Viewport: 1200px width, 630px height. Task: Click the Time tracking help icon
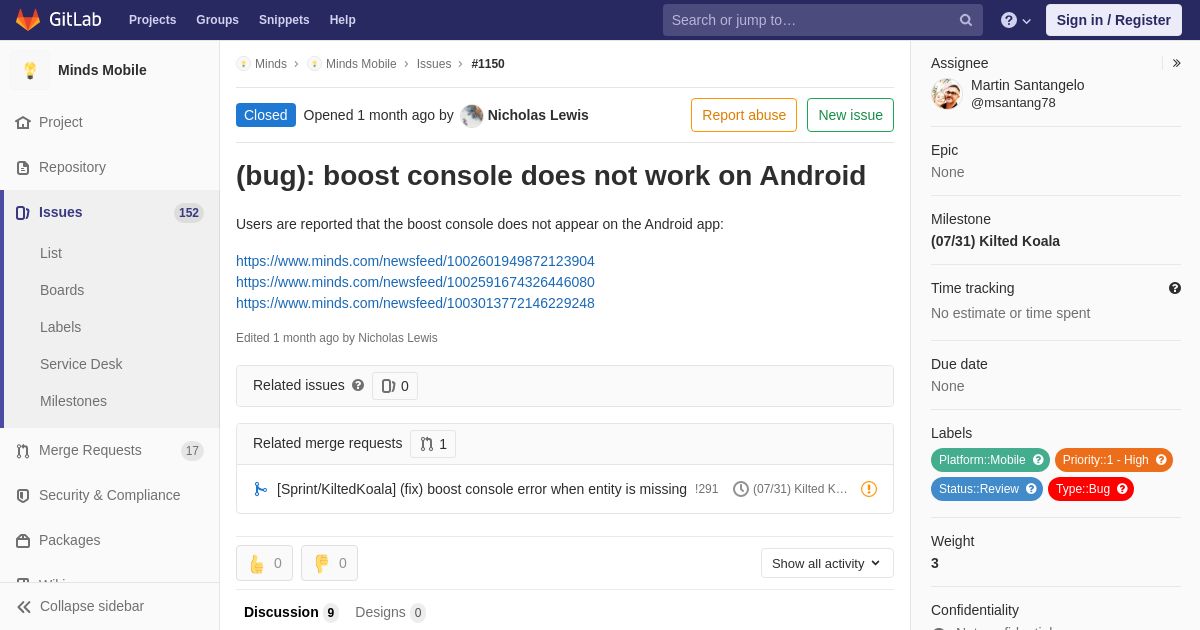click(x=1175, y=288)
